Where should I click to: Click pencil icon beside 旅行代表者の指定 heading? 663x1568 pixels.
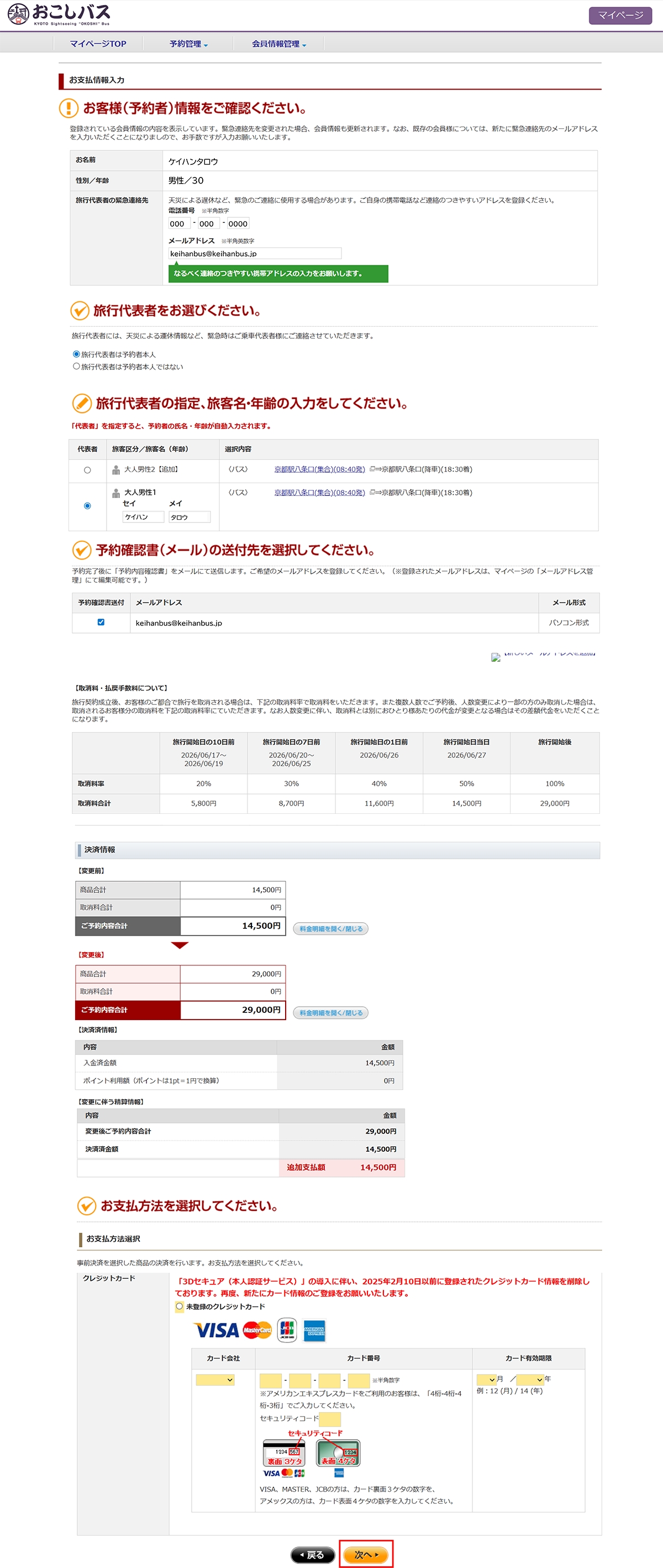pos(82,403)
